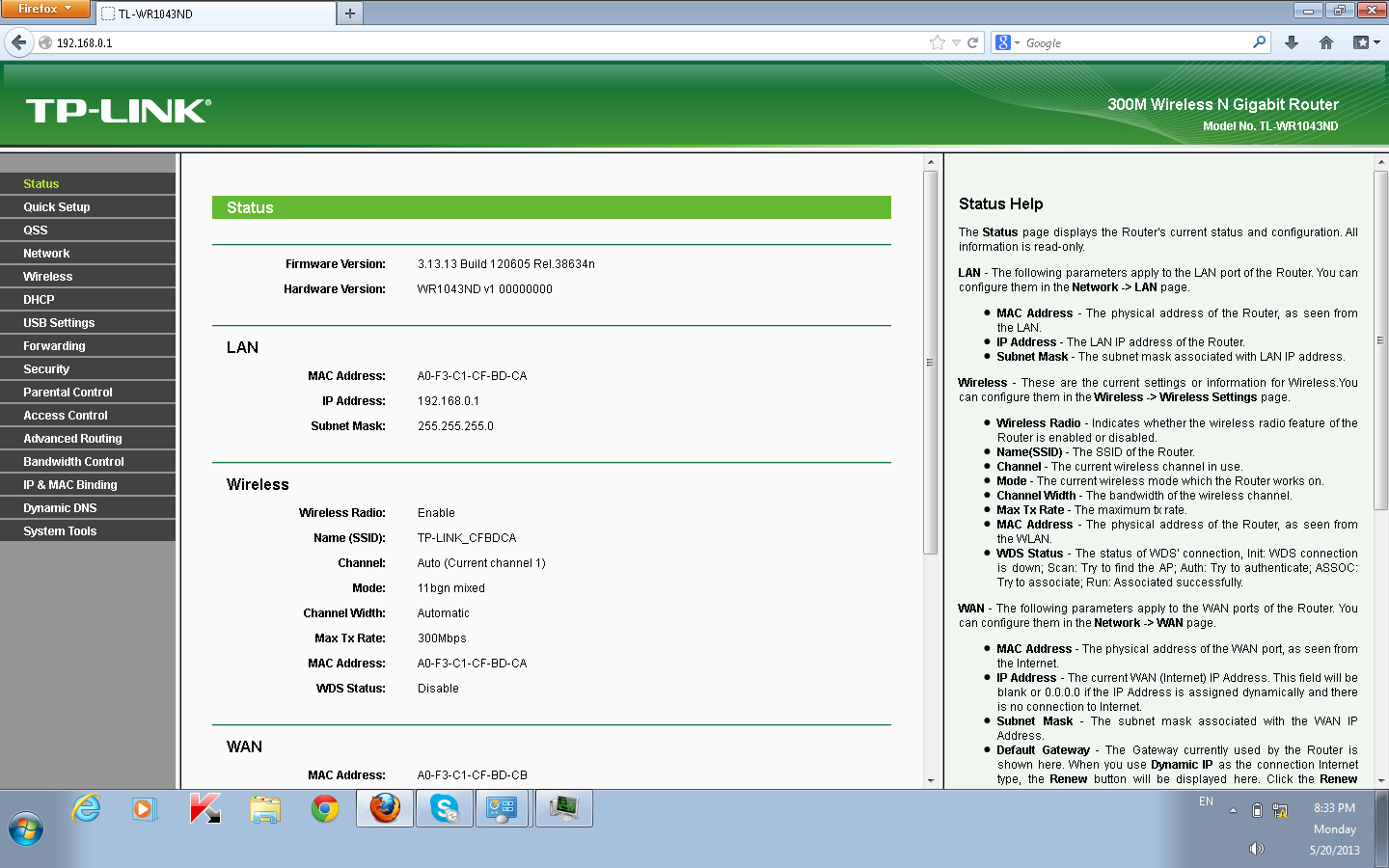The image size is (1389, 868).
Task: Click the main pane scroll down arrow
Action: [x=930, y=780]
